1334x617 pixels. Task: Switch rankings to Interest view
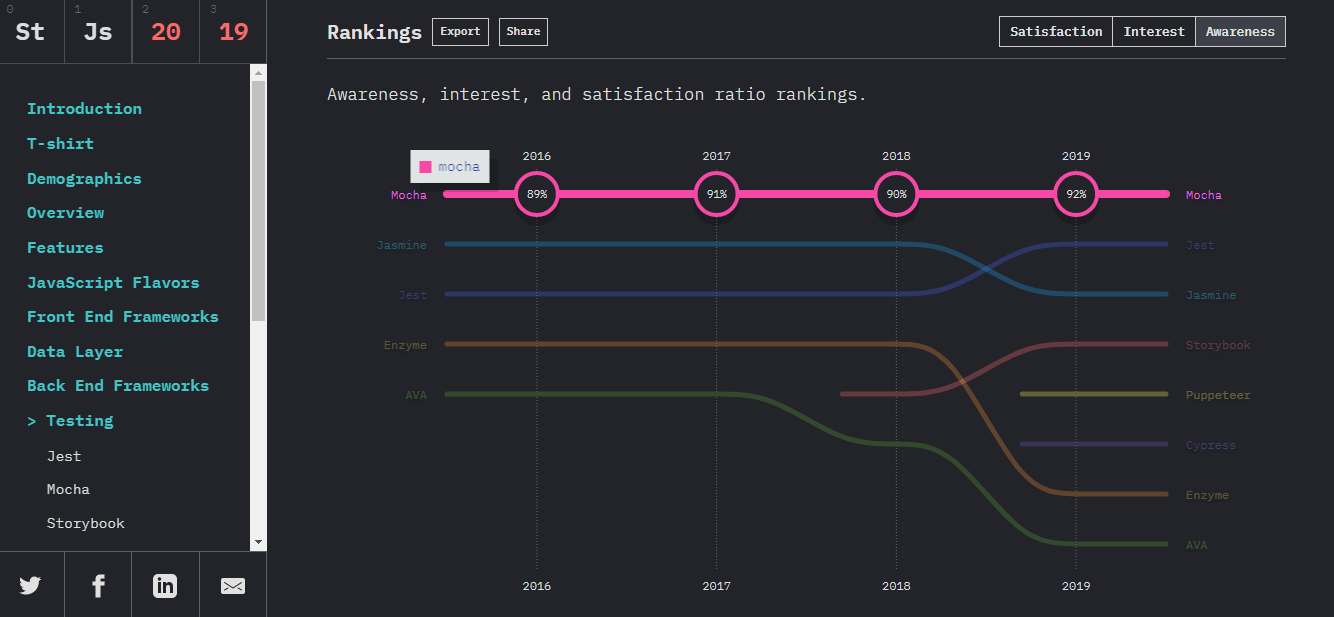coord(1154,32)
